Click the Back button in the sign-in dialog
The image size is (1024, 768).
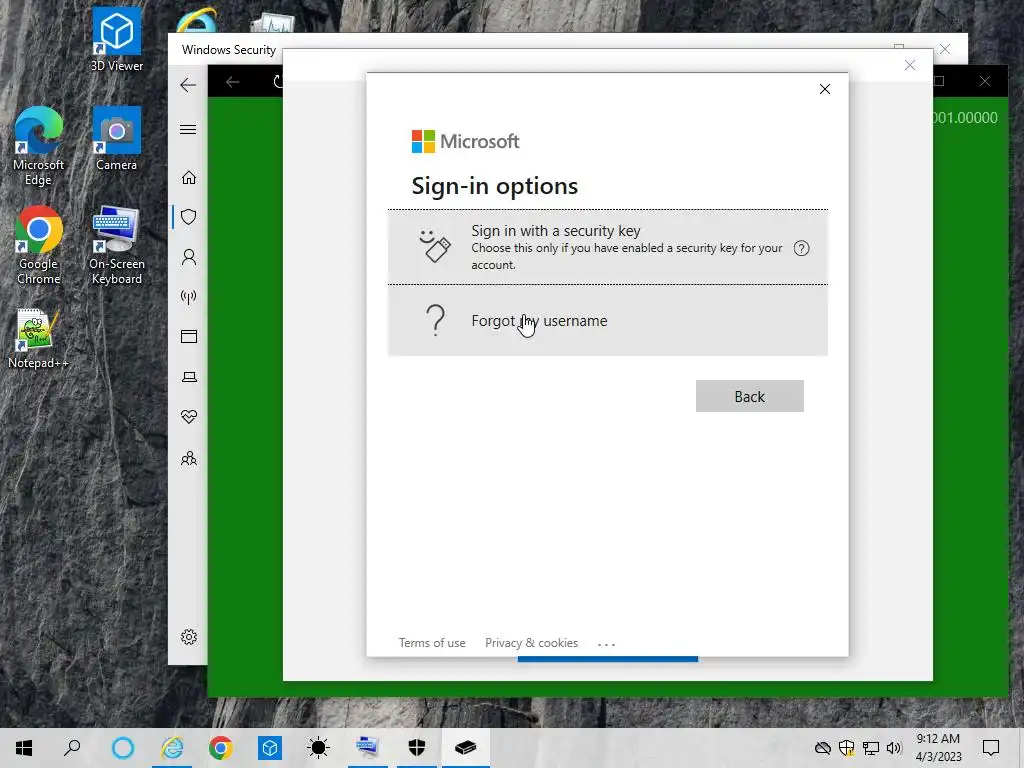[750, 396]
